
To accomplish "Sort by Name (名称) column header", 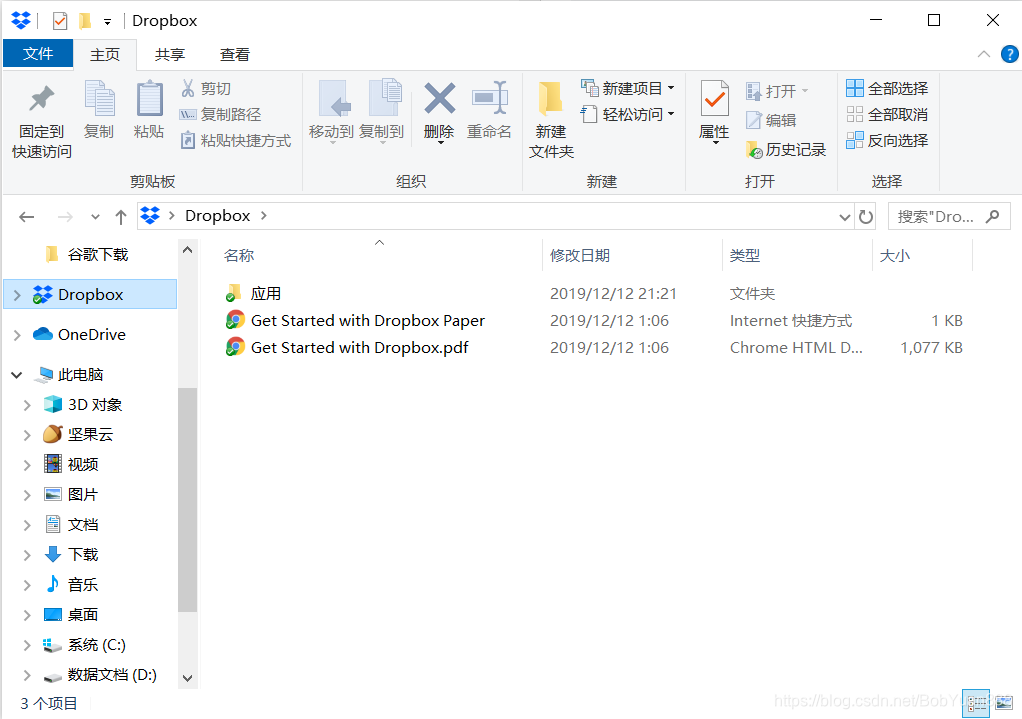I will click(x=239, y=256).
